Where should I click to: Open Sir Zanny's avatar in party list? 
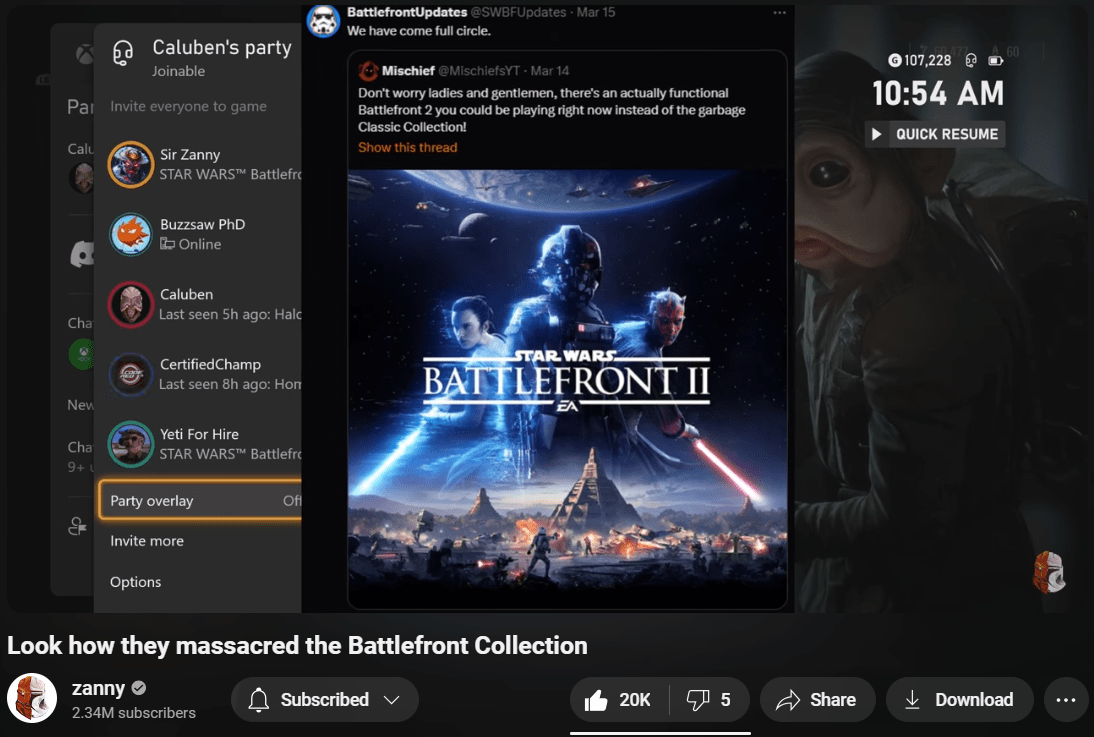pyautogui.click(x=130, y=165)
